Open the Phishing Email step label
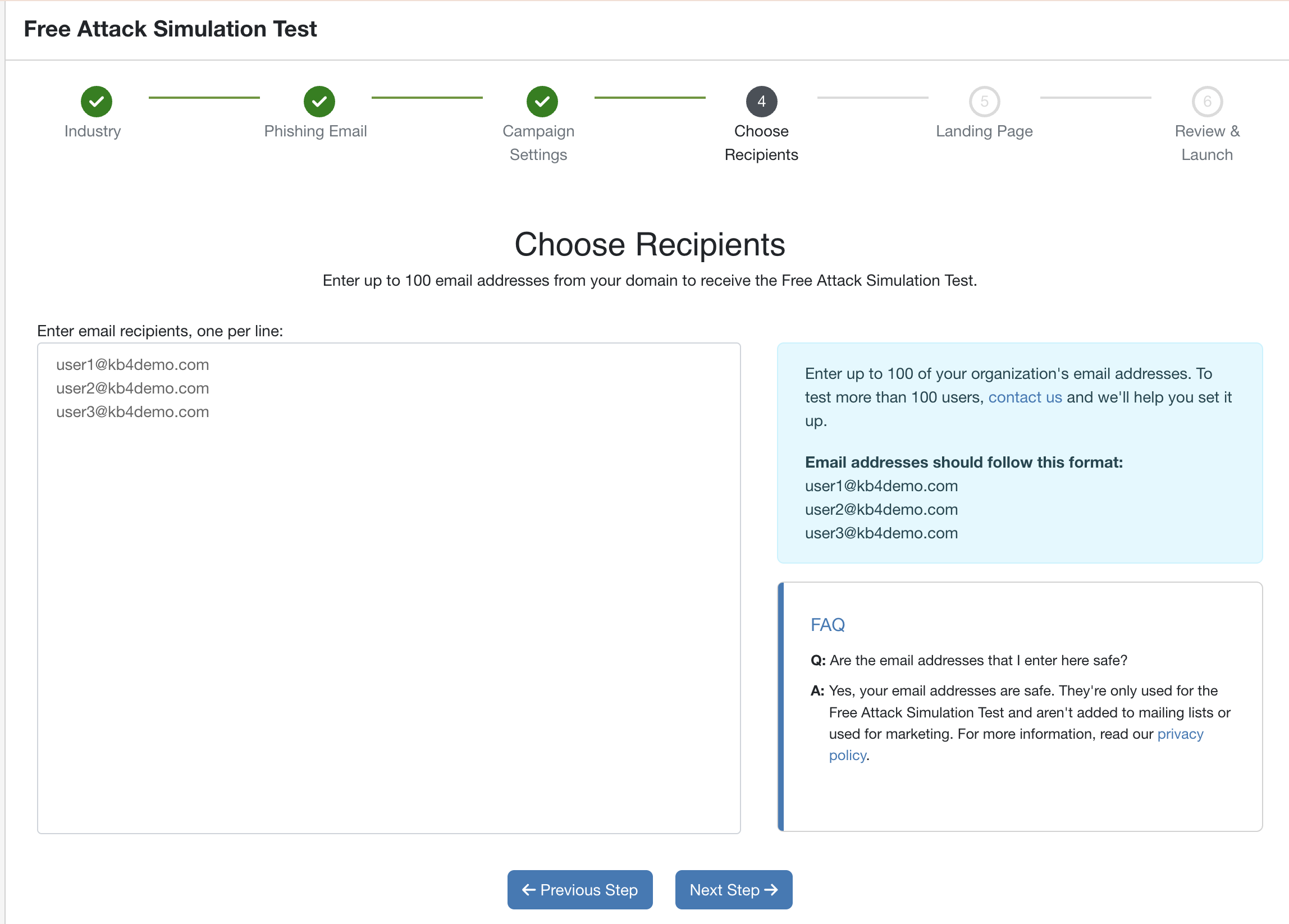The image size is (1289, 924). 316,131
